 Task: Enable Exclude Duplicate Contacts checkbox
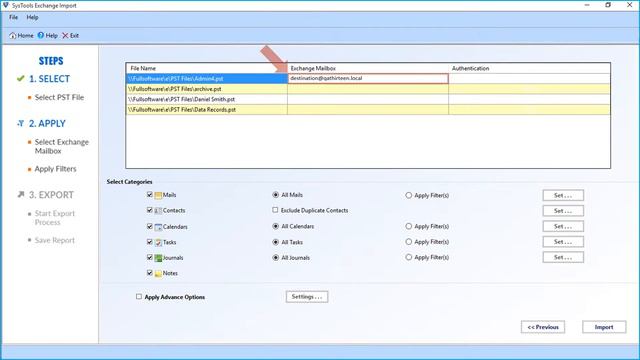275,210
